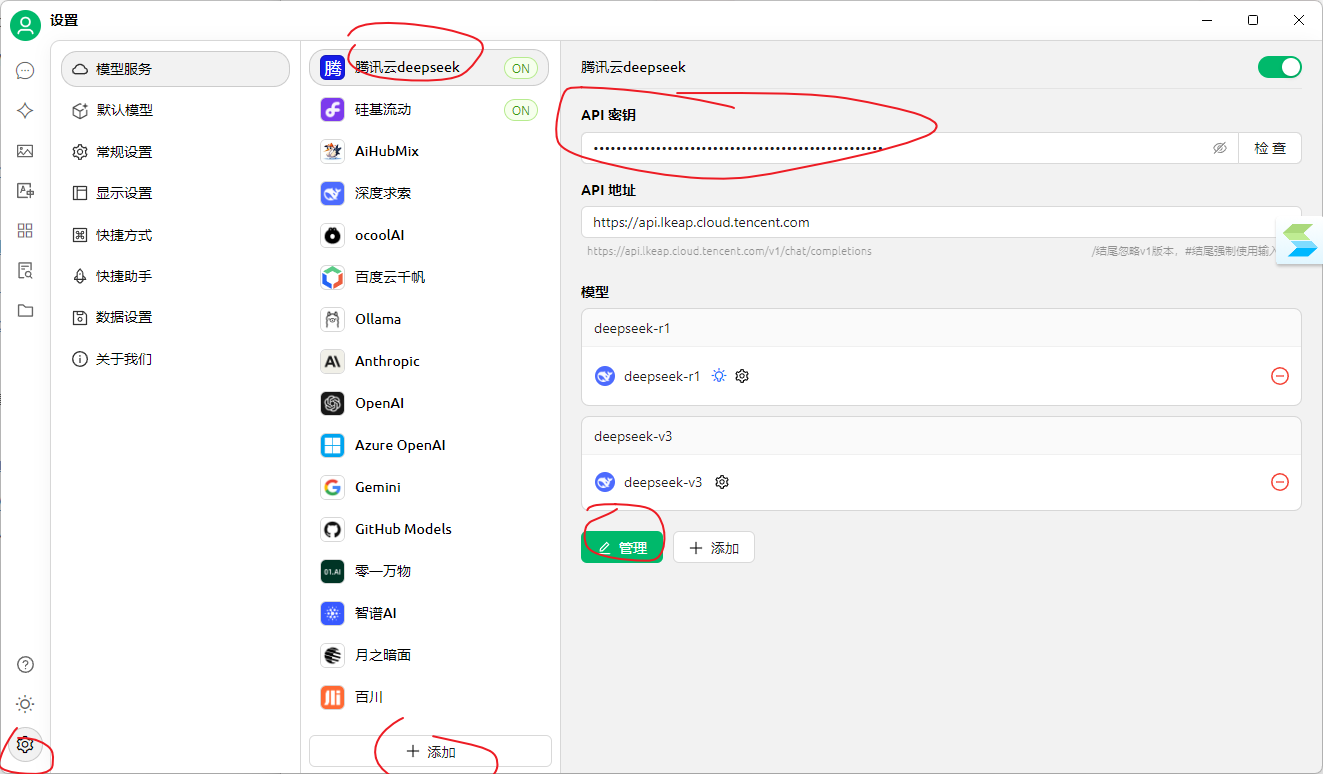Select the 智谱AI provider

click(x=429, y=613)
